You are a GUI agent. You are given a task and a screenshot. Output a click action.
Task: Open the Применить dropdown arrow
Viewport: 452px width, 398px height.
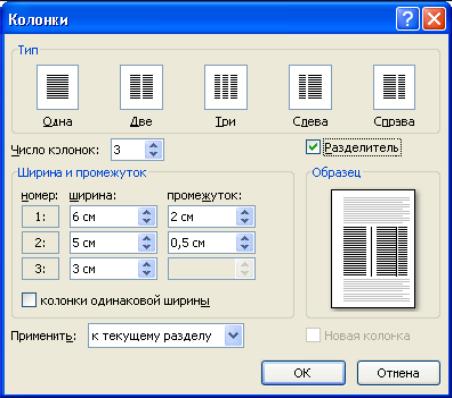[234, 335]
